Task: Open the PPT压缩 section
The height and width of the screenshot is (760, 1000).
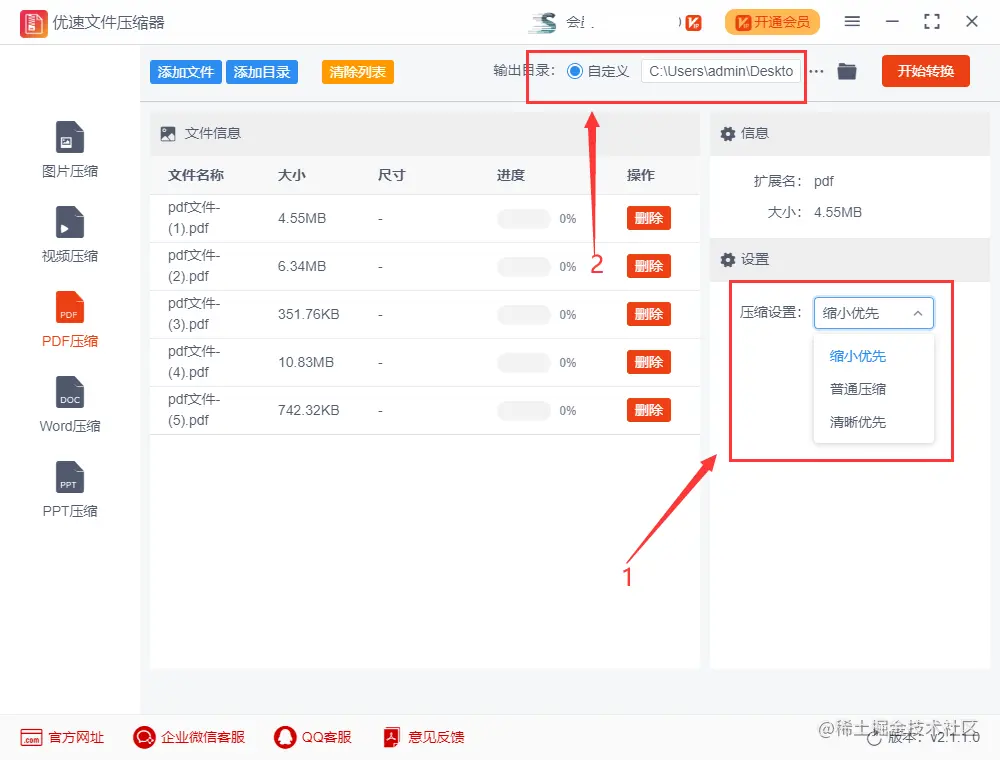Action: pyautogui.click(x=70, y=489)
